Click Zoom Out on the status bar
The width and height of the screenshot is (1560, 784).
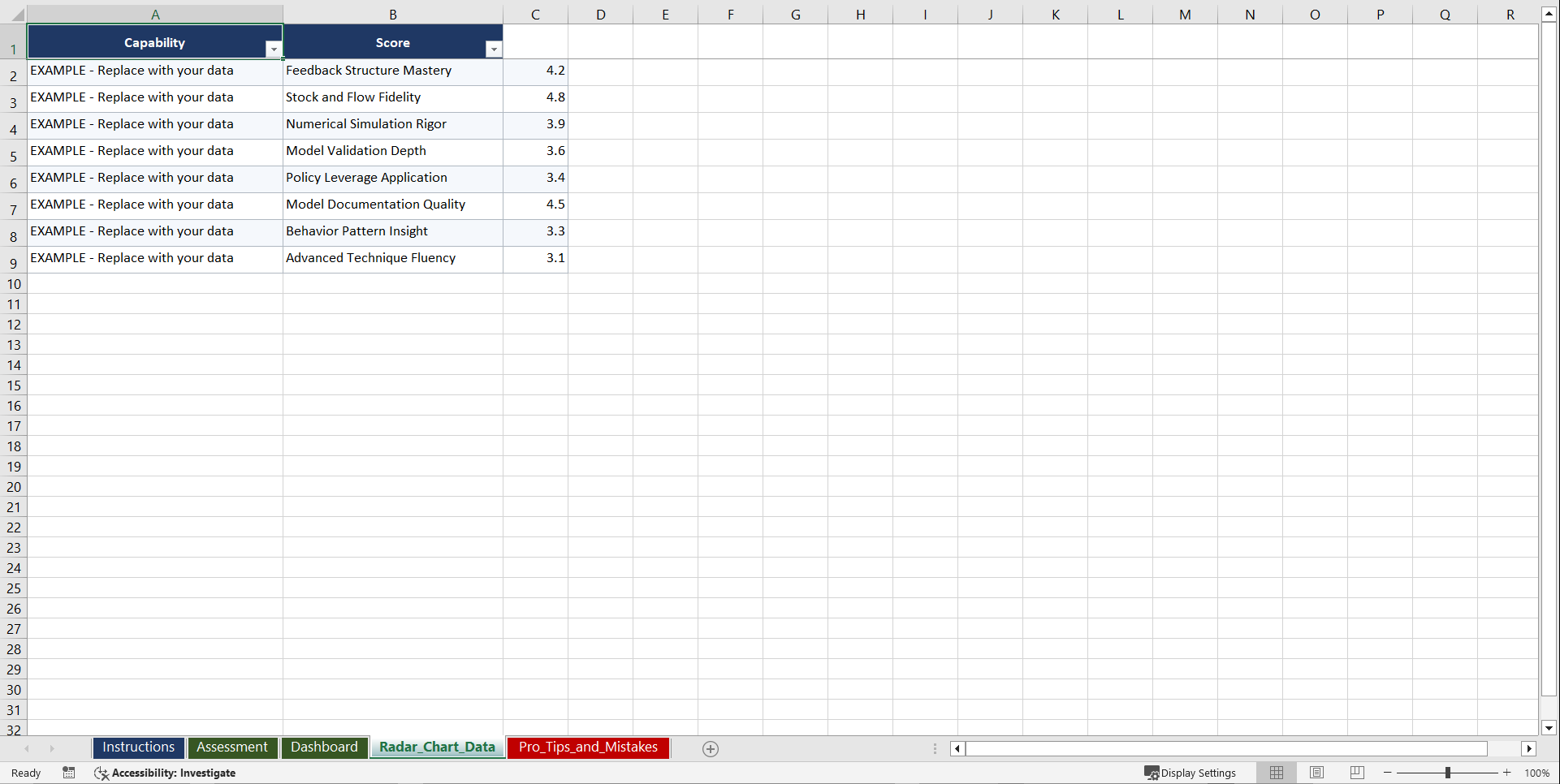click(x=1388, y=773)
